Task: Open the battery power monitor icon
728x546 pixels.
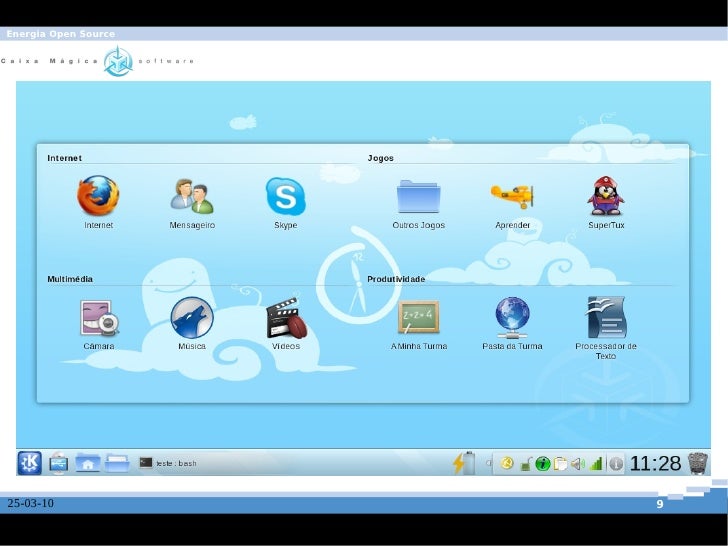Action: coord(464,463)
